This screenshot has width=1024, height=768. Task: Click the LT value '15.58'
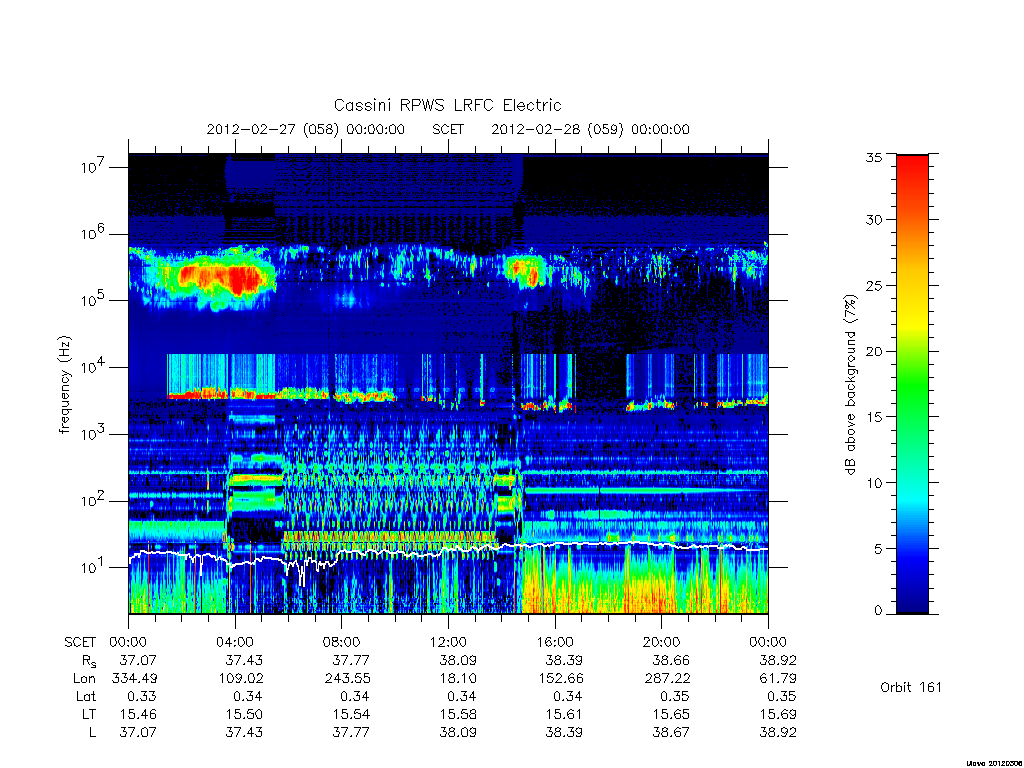click(x=458, y=714)
